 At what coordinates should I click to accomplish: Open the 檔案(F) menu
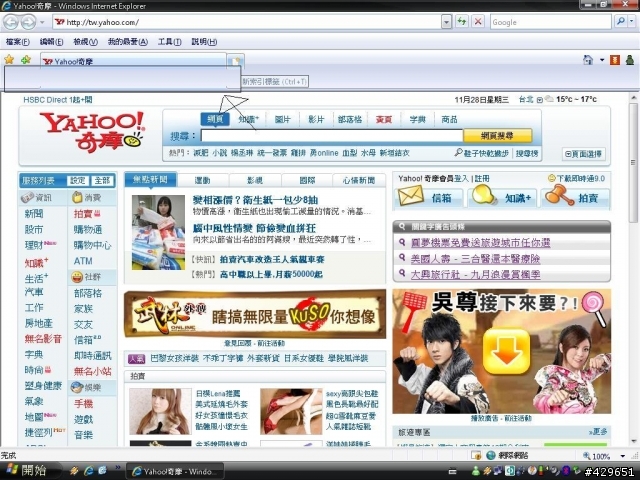tap(18, 42)
